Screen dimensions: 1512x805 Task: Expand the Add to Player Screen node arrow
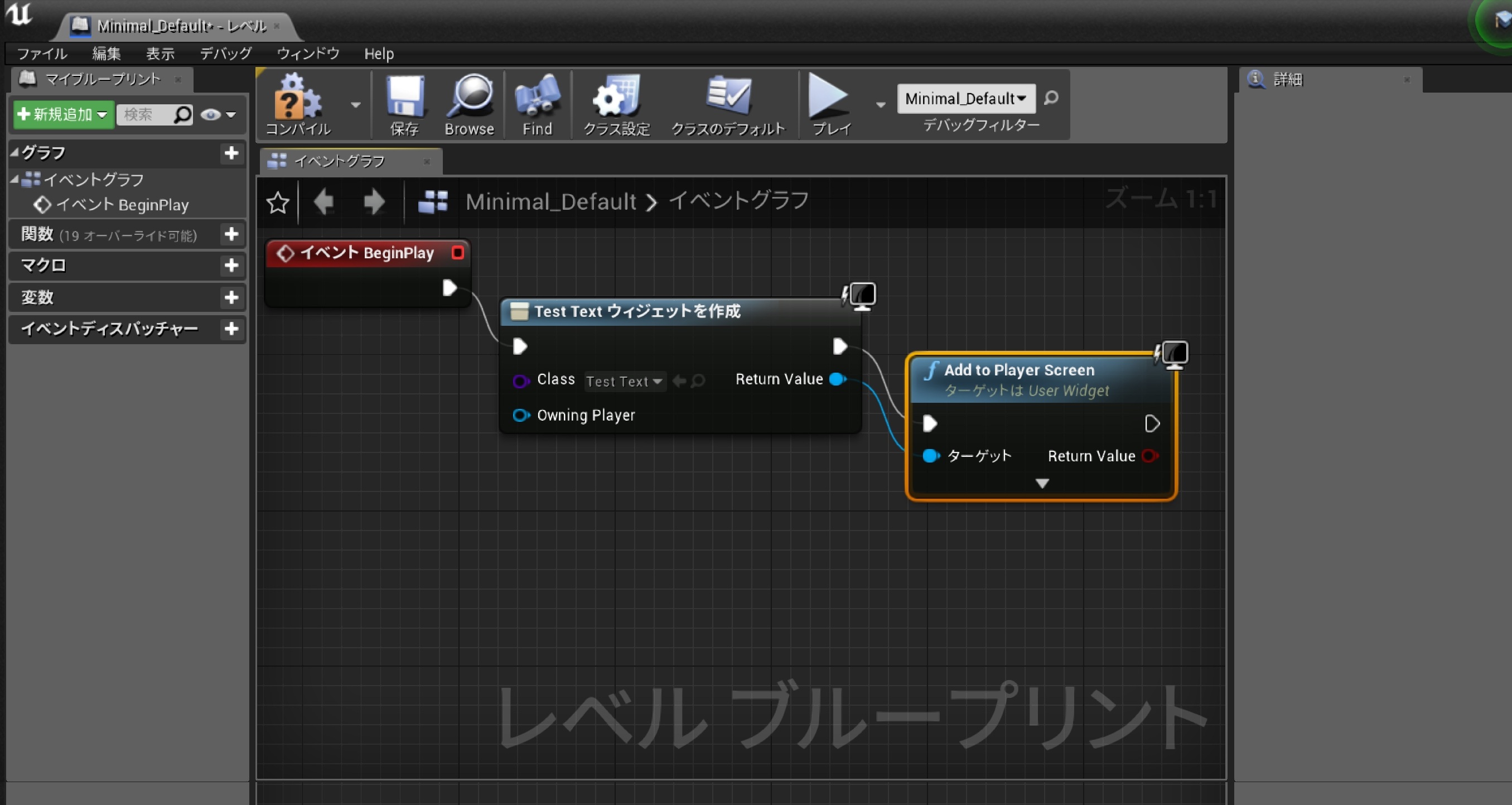pos(1042,483)
